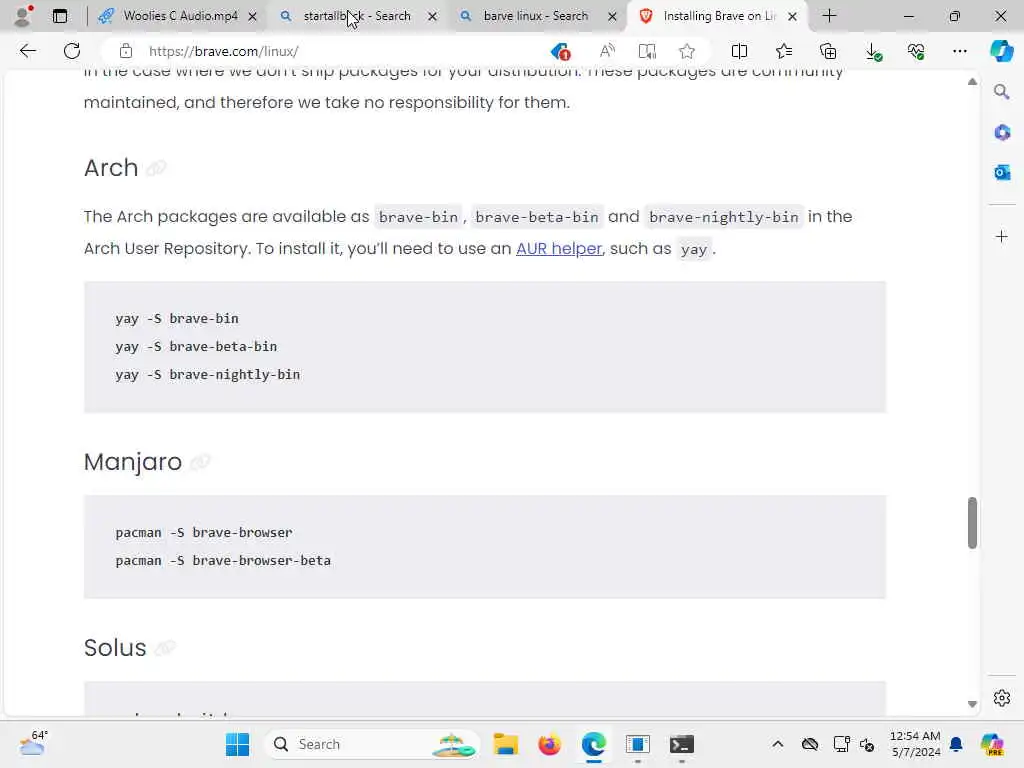Switch to Woolies C Audio.mp4 tab
The width and height of the screenshot is (1024, 768).
(176, 16)
